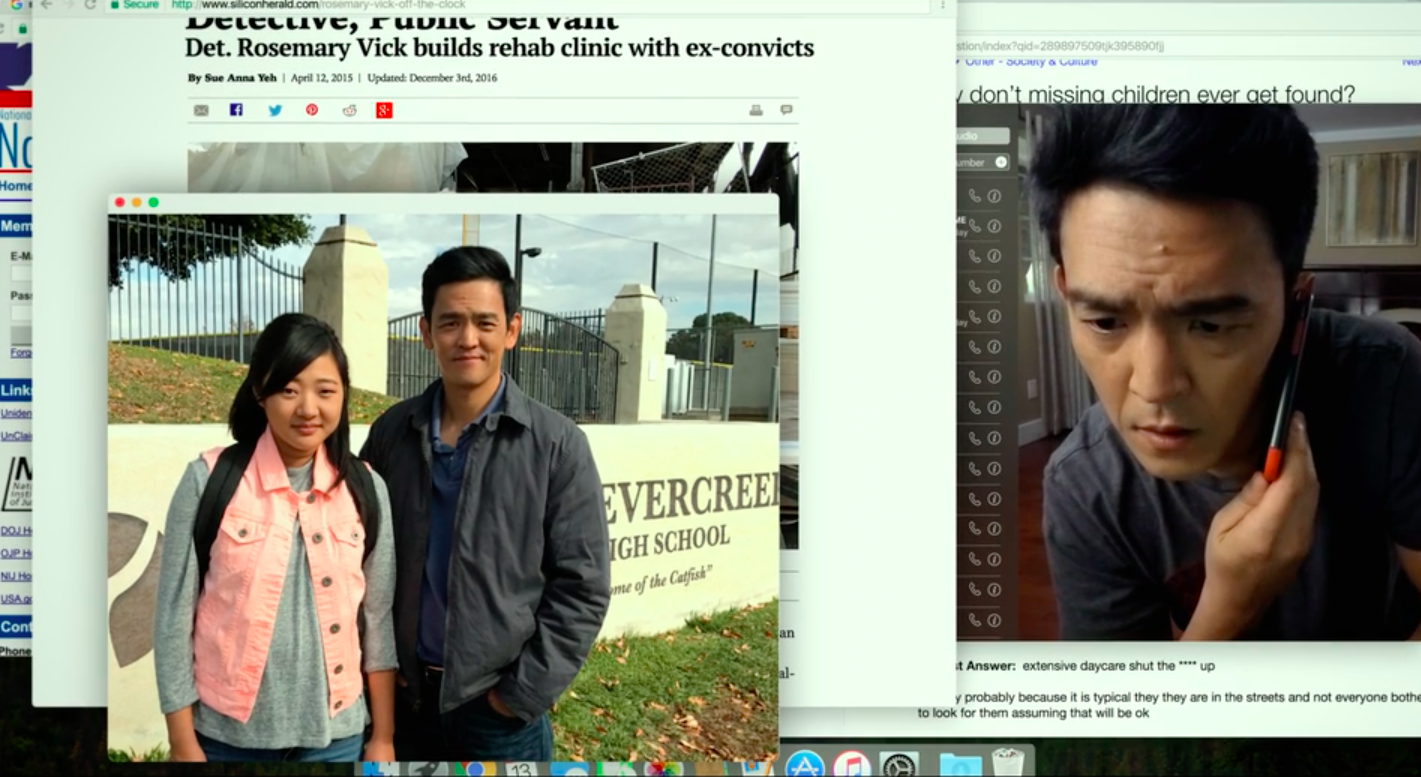Pin the article on Pinterest
The height and width of the screenshot is (777, 1421).
point(312,110)
